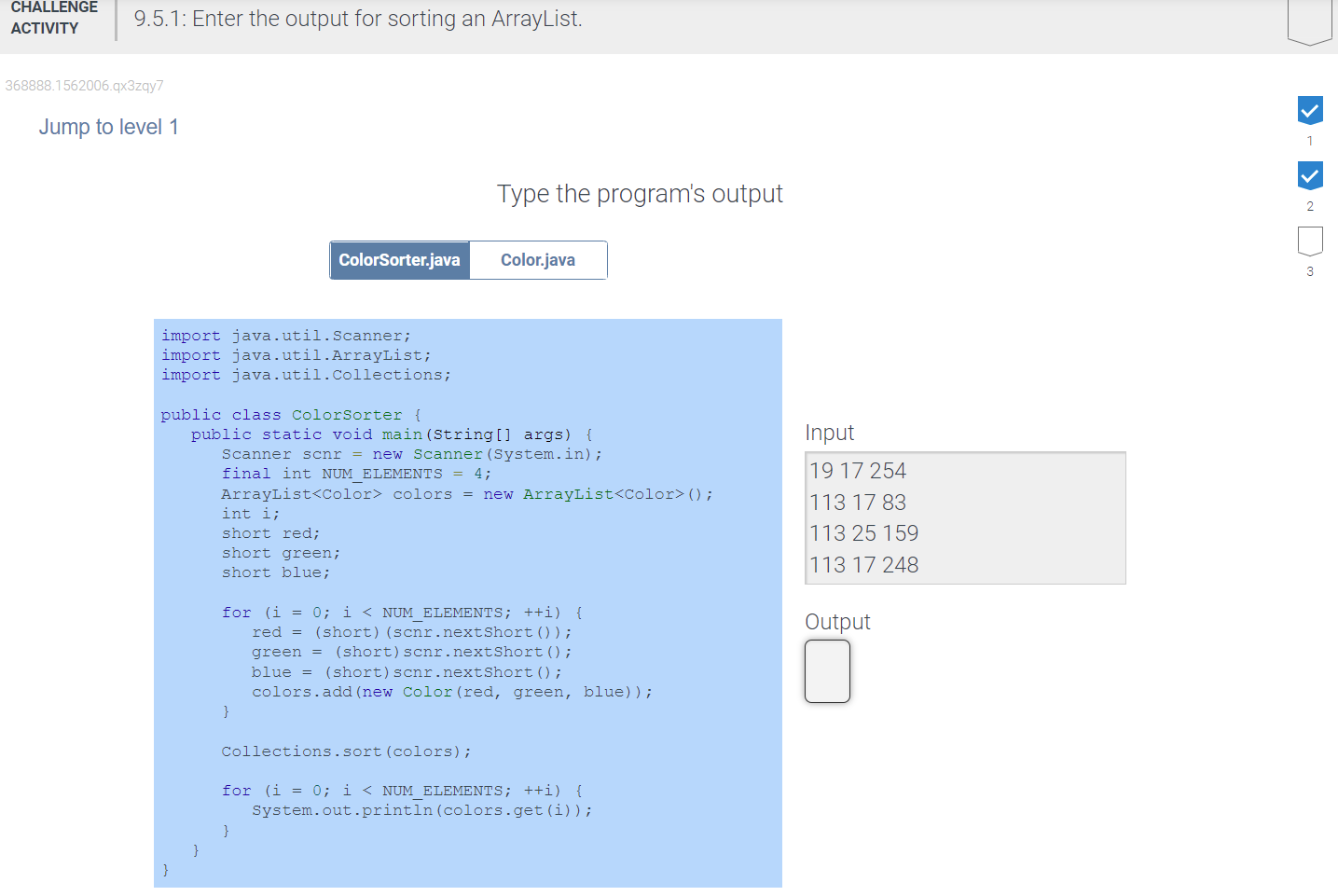
Task: Click the Output section heading
Action: (x=836, y=621)
